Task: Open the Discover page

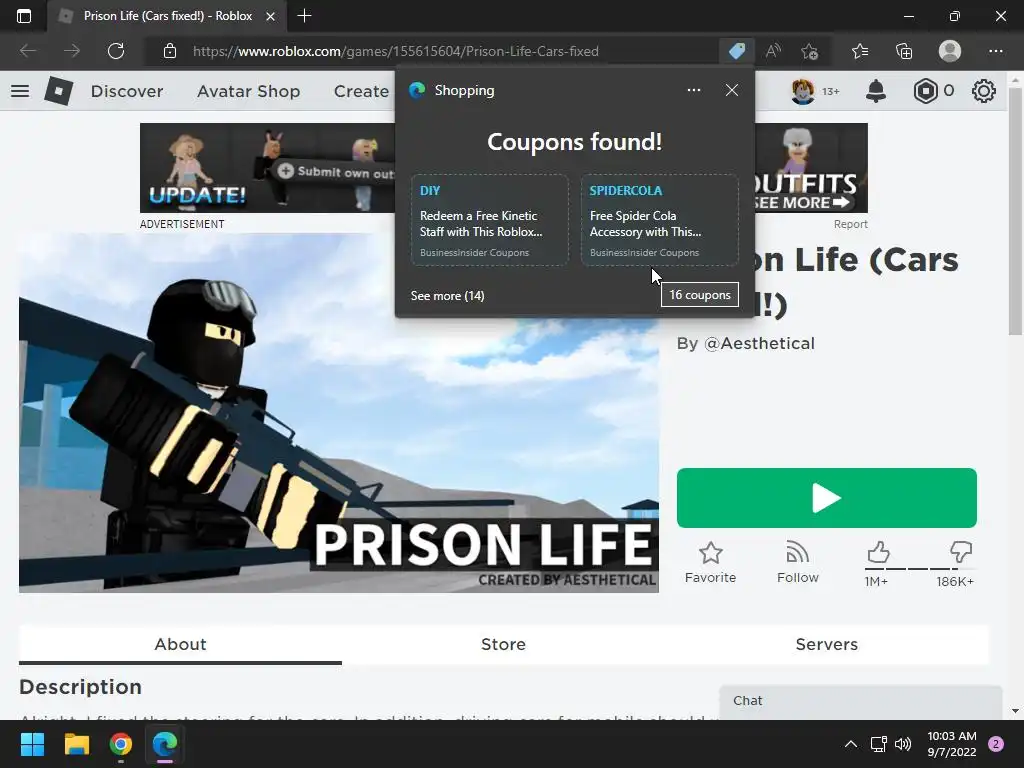Action: click(x=127, y=91)
